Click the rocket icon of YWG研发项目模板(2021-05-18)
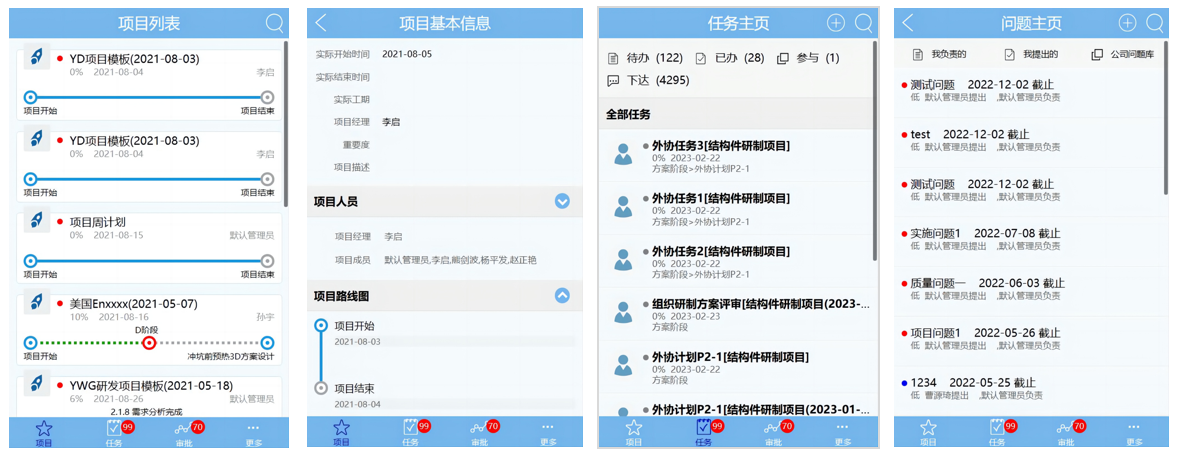1182x457 pixels. coord(37,383)
